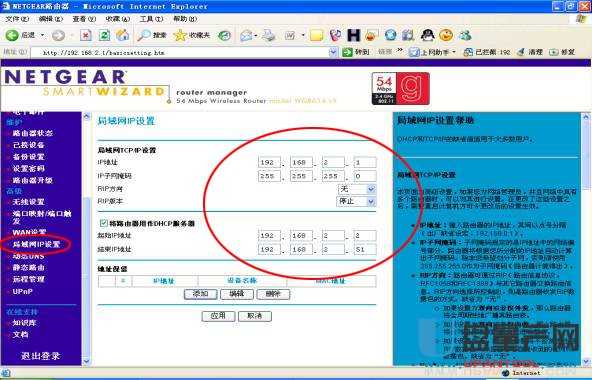The height and width of the screenshot is (380, 592).
Task: Click the green Refresh page icon
Action: tap(104, 36)
